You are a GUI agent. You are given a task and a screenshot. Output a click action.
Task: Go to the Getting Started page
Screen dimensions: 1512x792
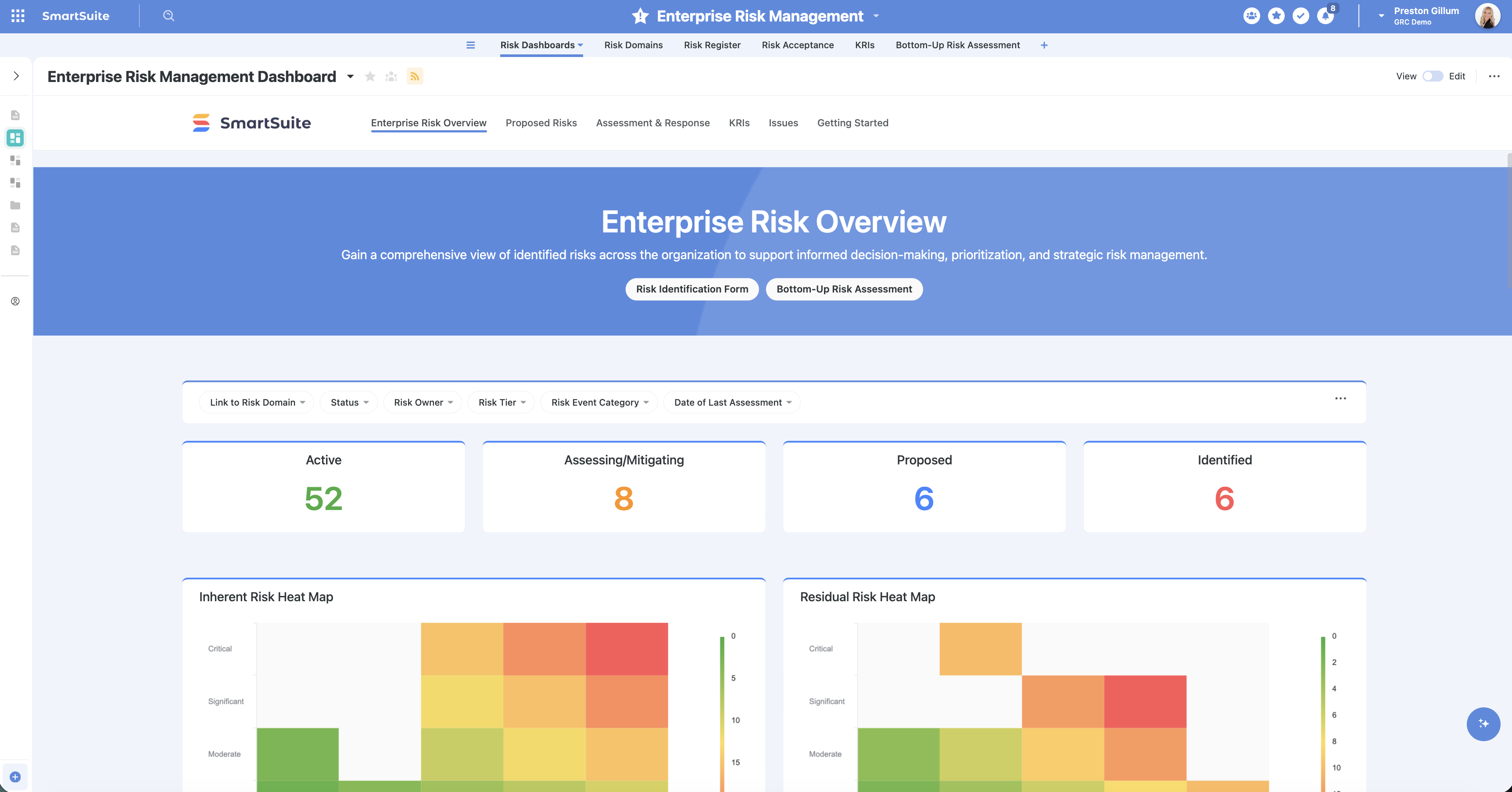point(852,123)
